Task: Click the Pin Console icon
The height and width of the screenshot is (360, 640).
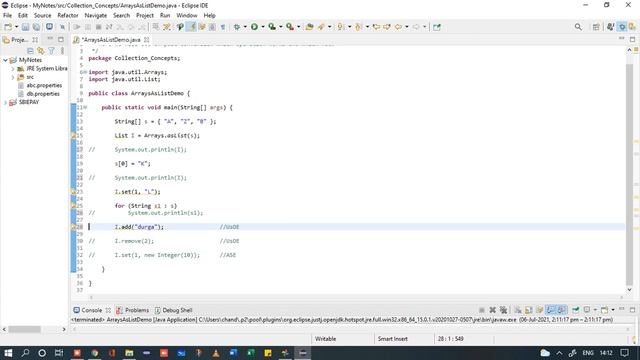Action: tap(576, 310)
